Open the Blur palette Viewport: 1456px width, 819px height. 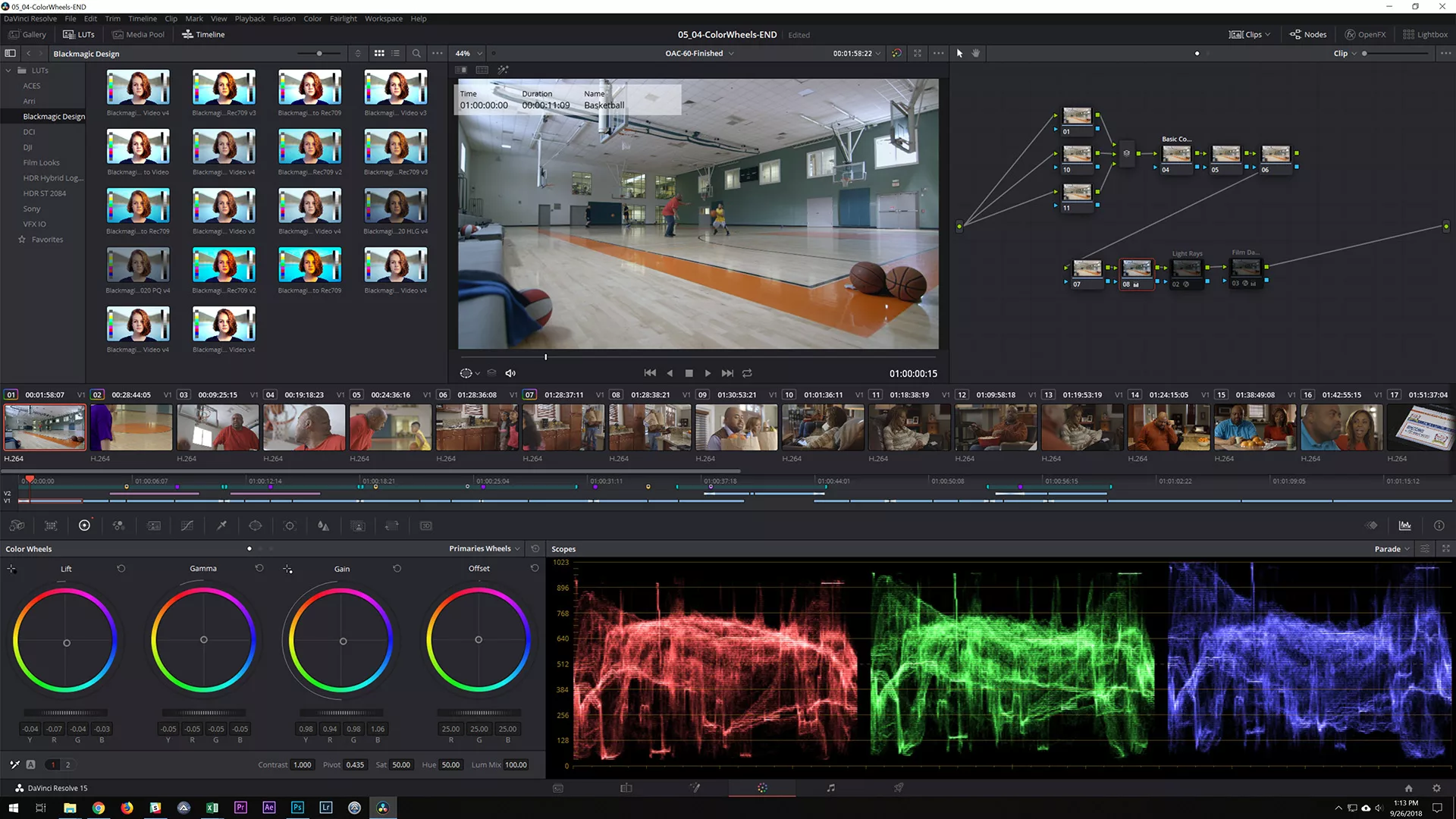[x=322, y=525]
